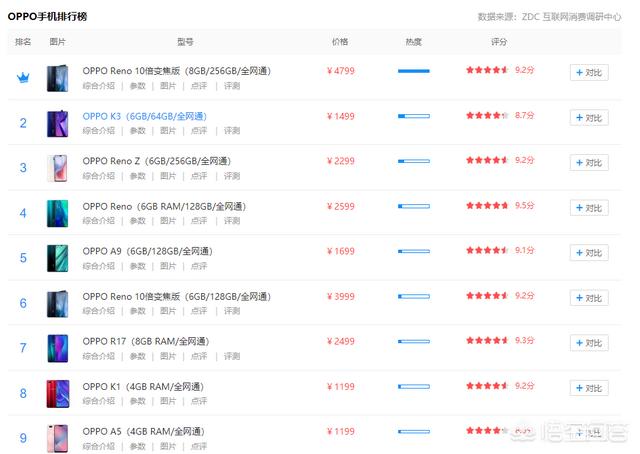
Task: Click the crown icon for rank one
Action: pos(23,77)
